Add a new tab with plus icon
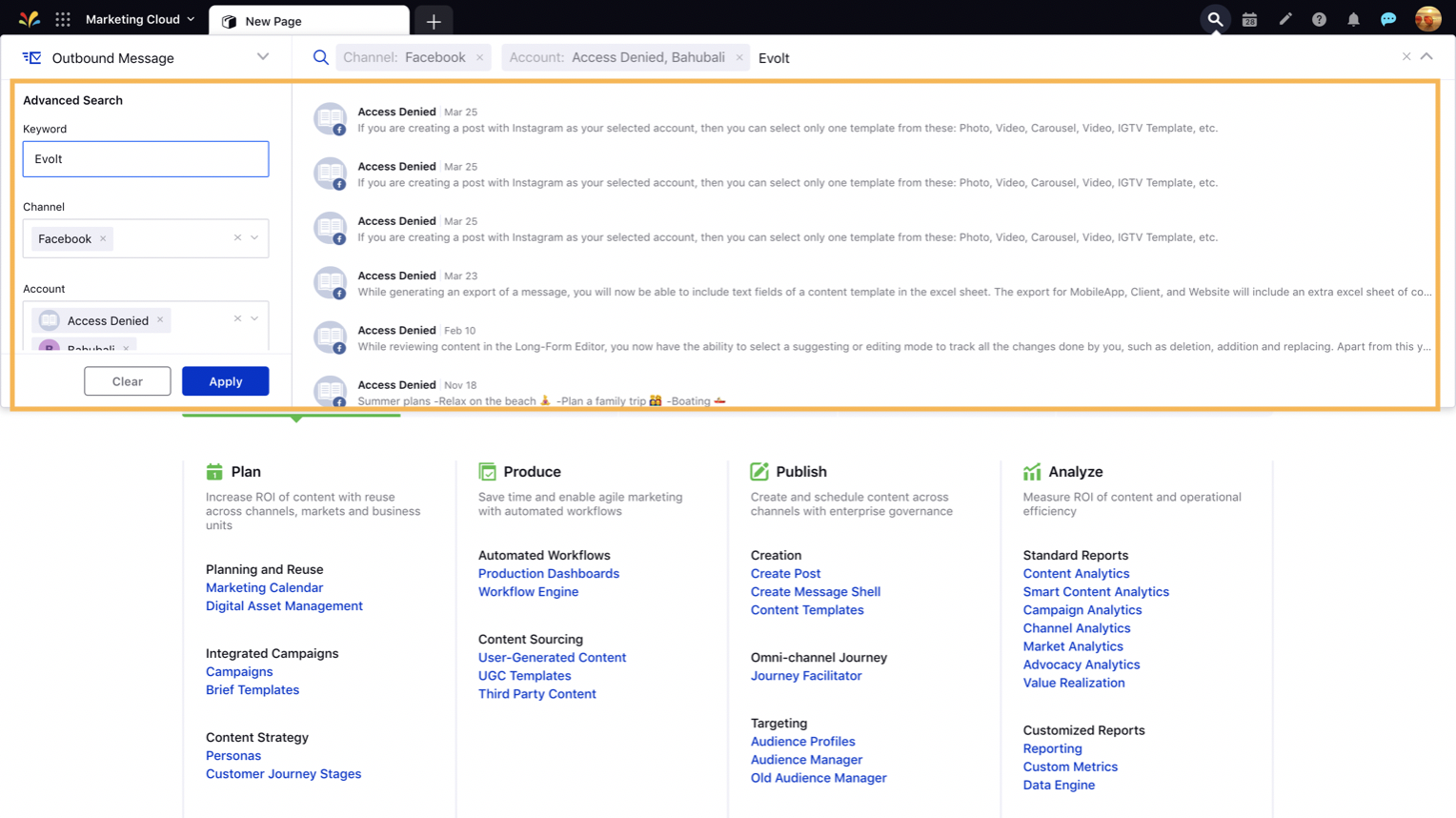Screen dimensions: 1456x818 click(x=434, y=21)
